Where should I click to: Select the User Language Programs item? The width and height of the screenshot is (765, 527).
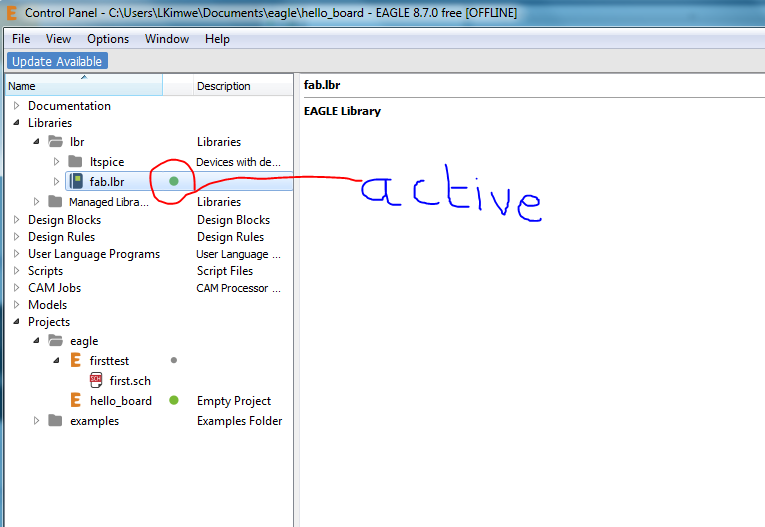(x=94, y=254)
